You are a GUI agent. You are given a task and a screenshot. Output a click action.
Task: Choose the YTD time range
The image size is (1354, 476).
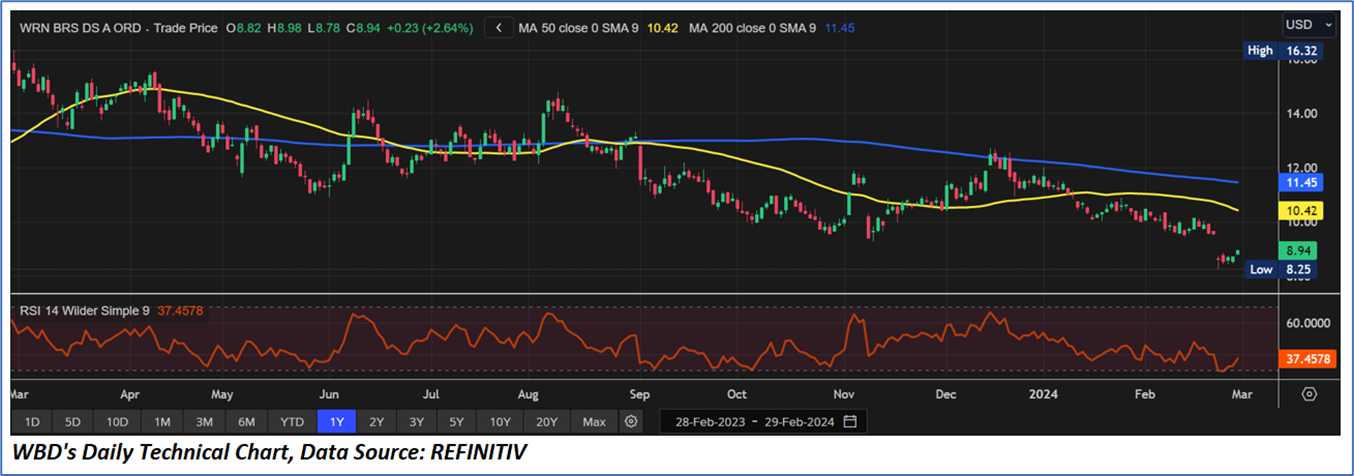[x=292, y=421]
